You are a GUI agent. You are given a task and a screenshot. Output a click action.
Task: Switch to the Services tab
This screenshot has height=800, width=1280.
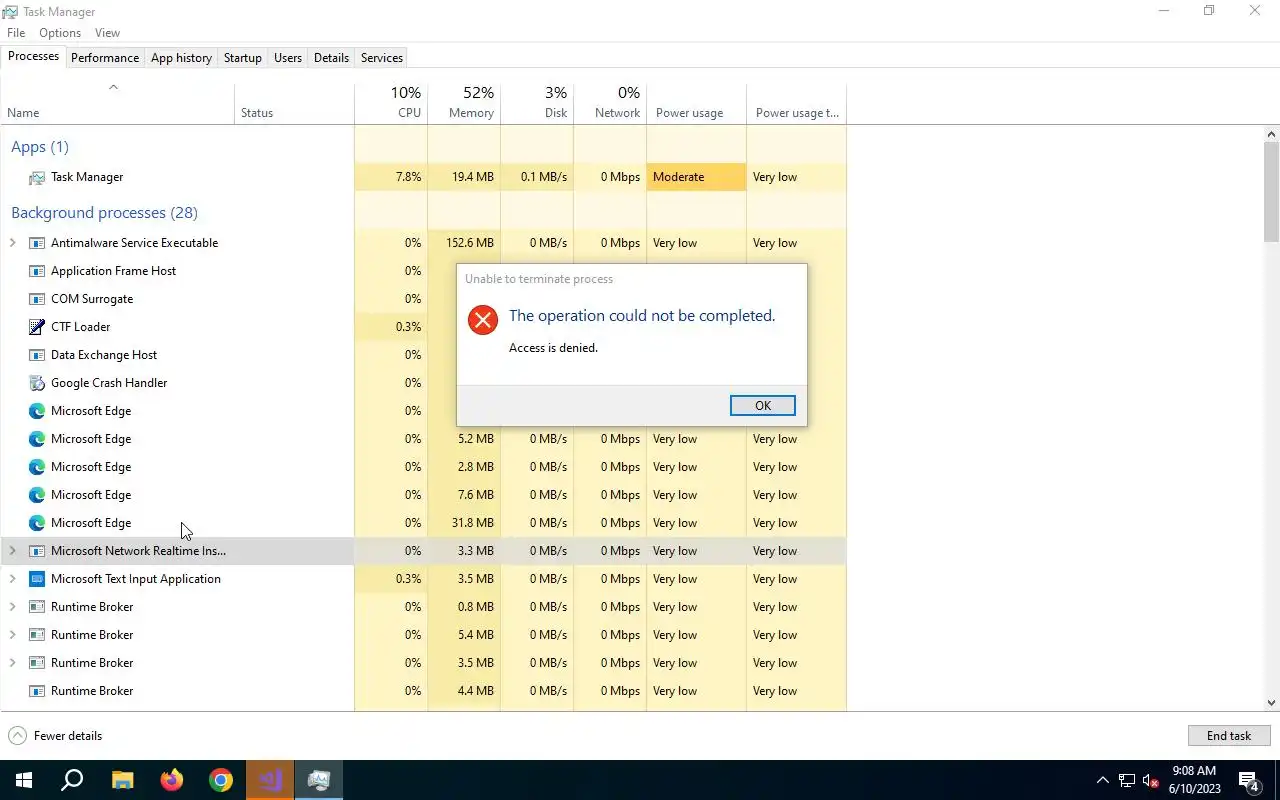pyautogui.click(x=382, y=58)
